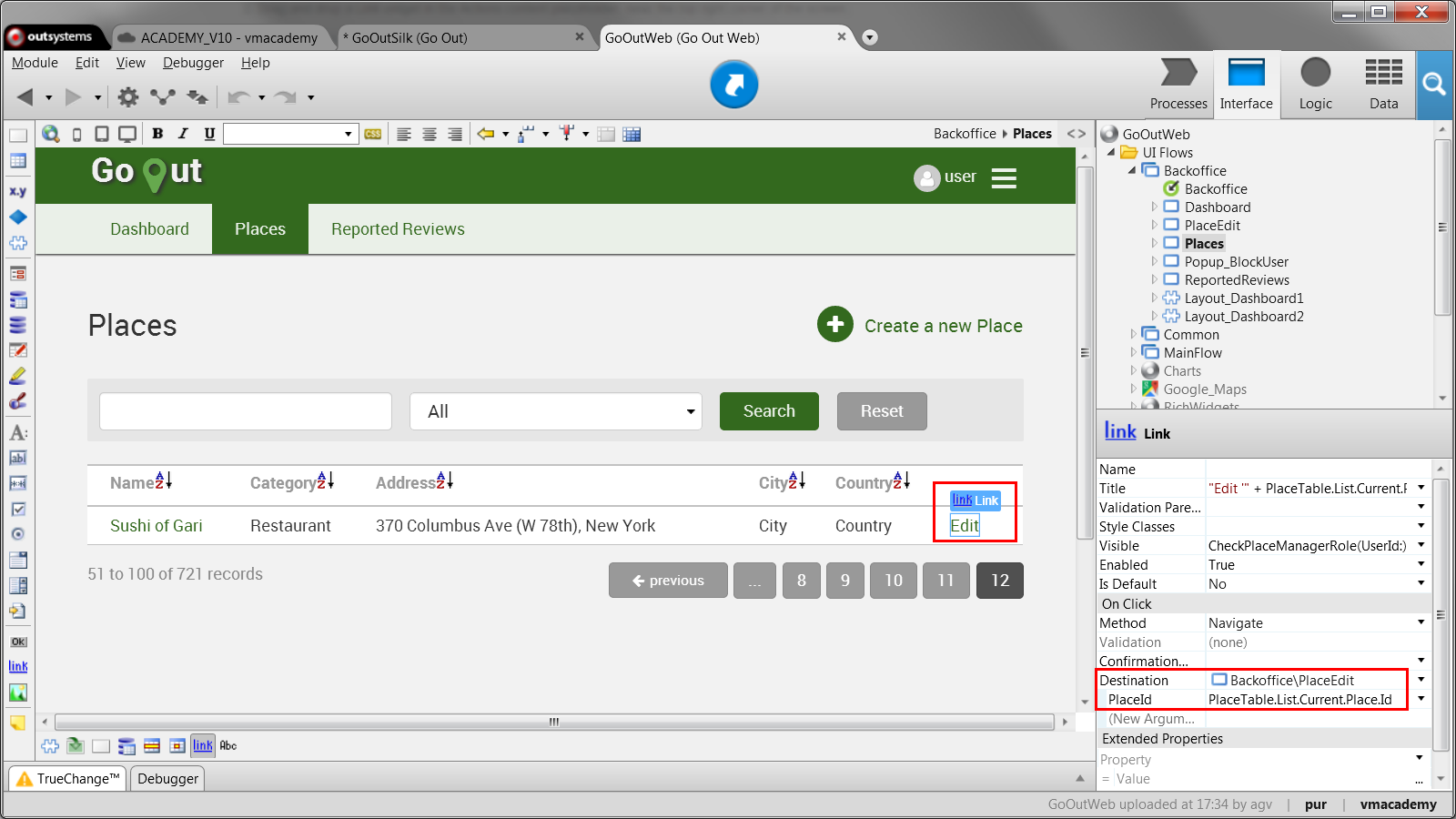Open the Data layer
Image resolution: width=1456 pixels, height=819 pixels.
(x=1383, y=84)
